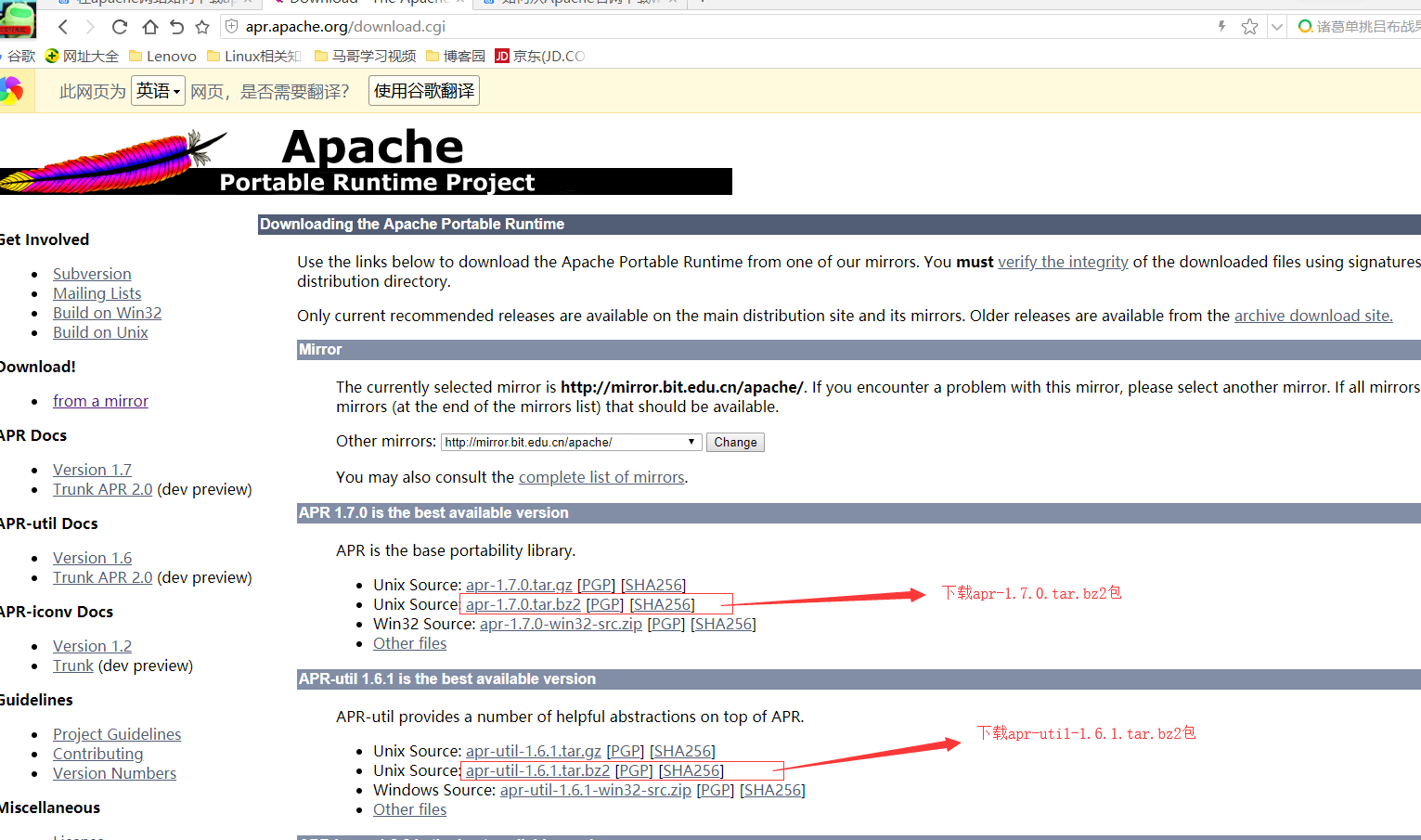
Task: Click the star icon left of the address bar
Action: [202, 27]
